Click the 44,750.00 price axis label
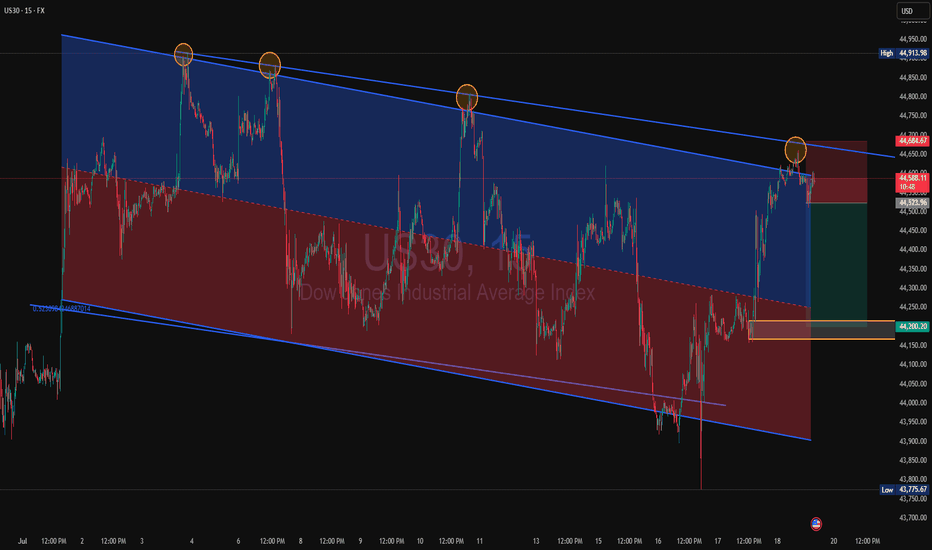 (x=912, y=115)
